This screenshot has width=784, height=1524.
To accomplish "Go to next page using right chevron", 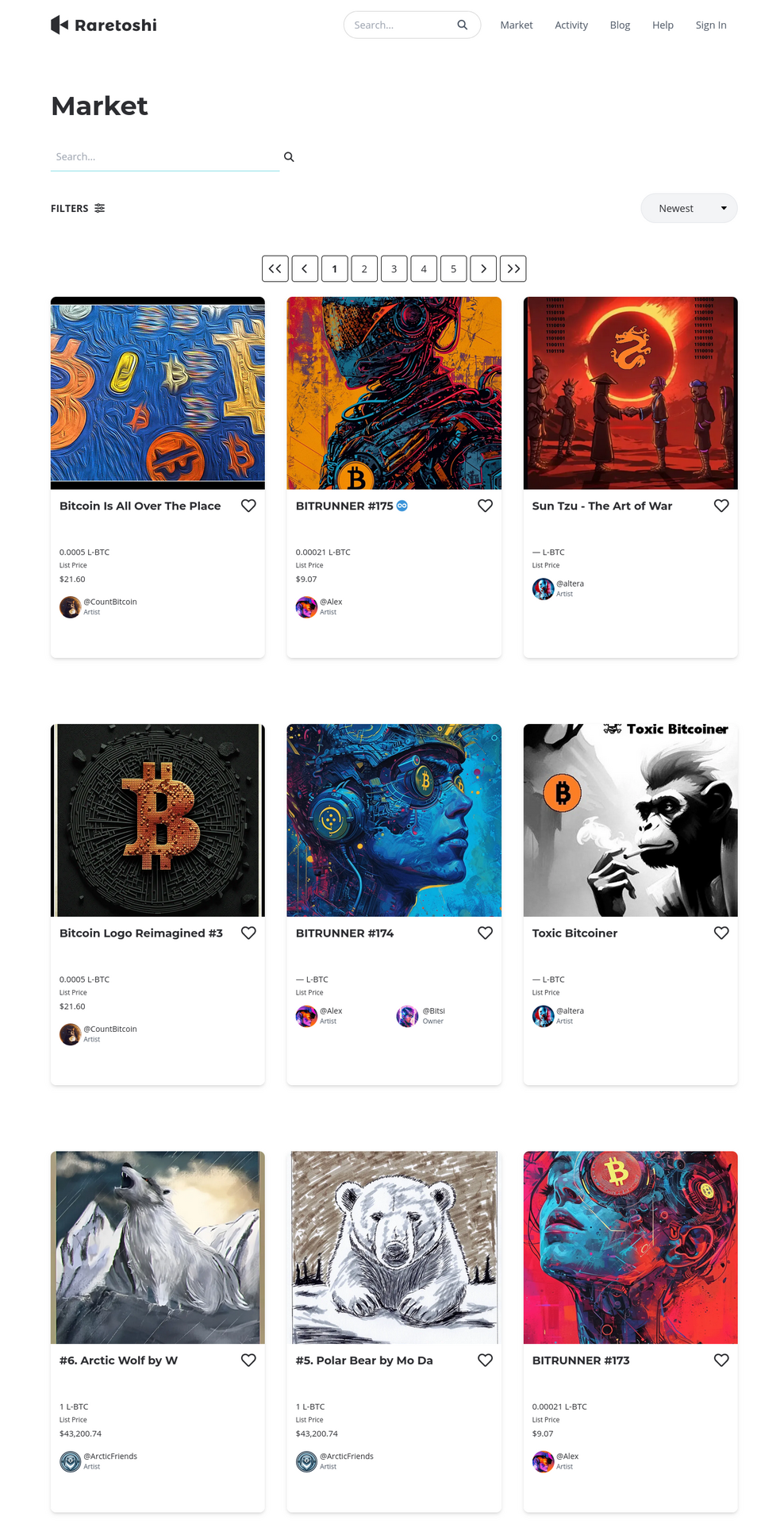I will [483, 269].
